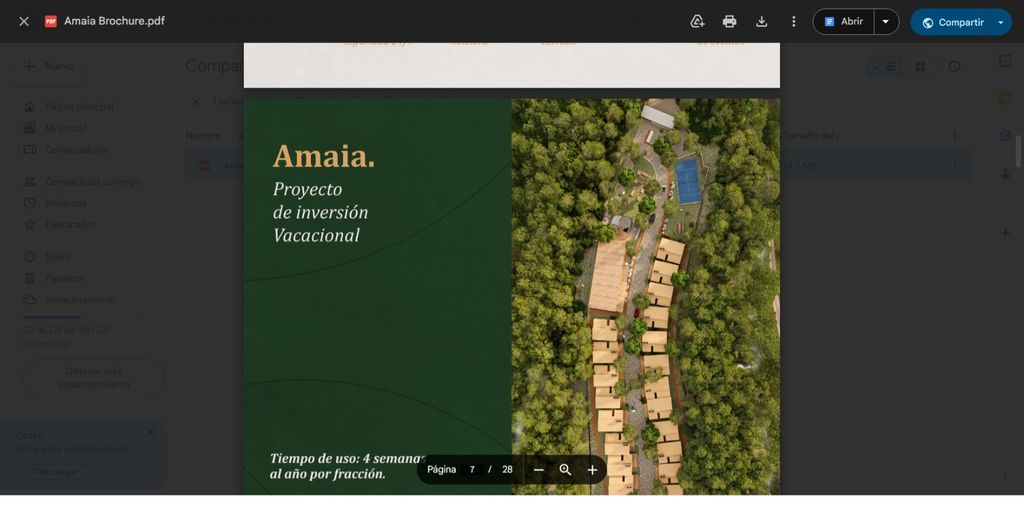Zoom out with the minus icon

click(539, 470)
